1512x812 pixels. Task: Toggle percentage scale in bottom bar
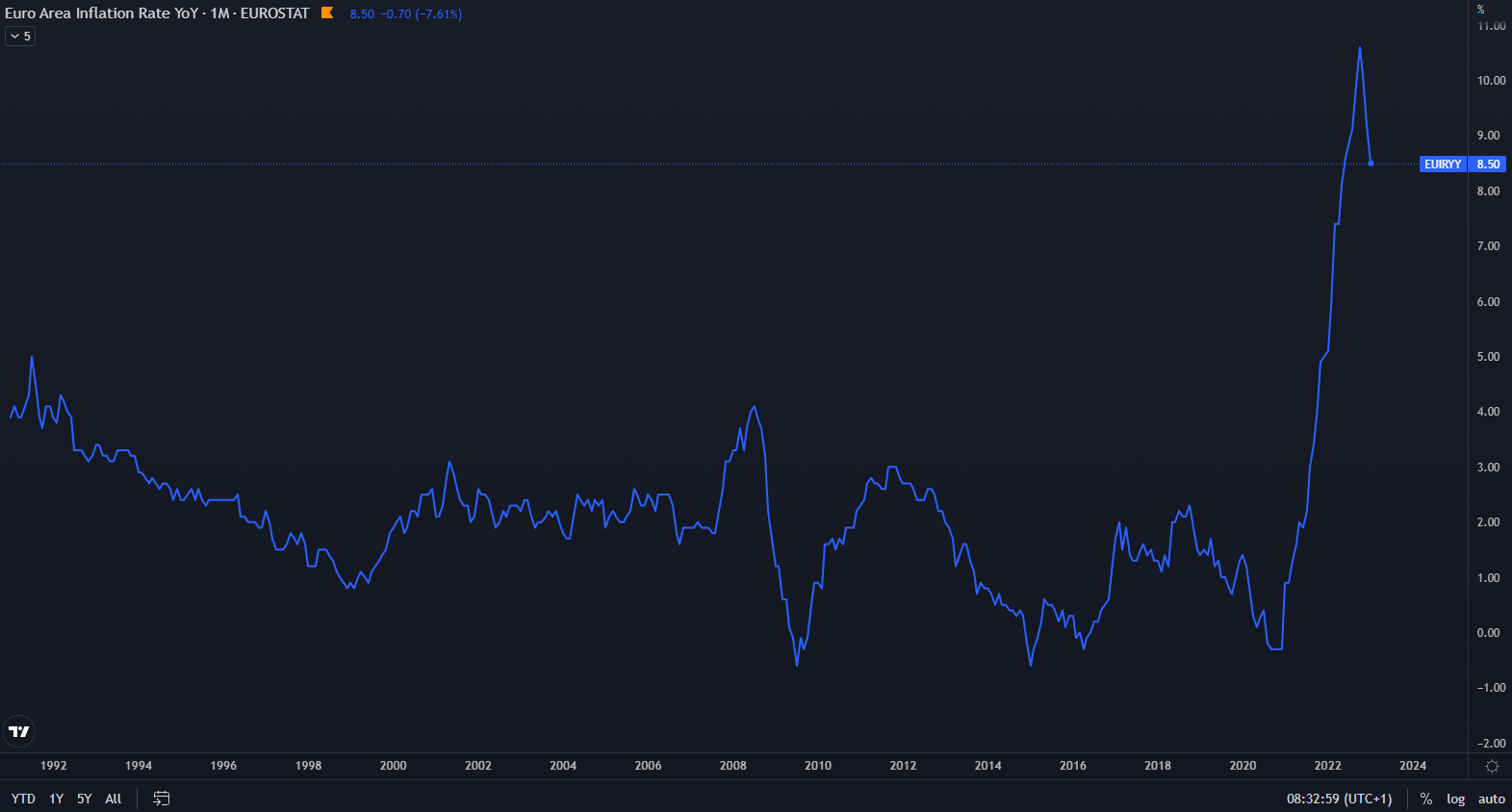click(x=1426, y=799)
